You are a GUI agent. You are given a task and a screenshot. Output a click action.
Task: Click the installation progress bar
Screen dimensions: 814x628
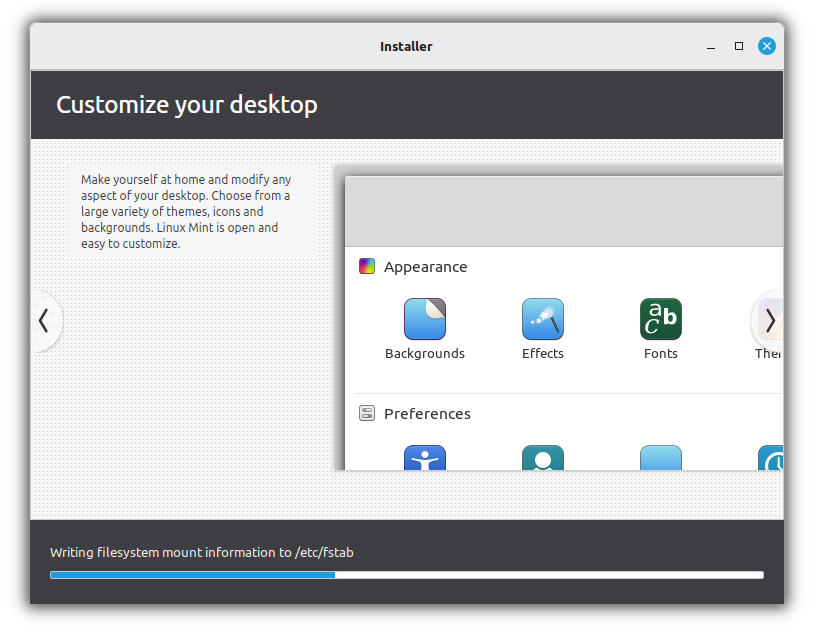(x=405, y=575)
